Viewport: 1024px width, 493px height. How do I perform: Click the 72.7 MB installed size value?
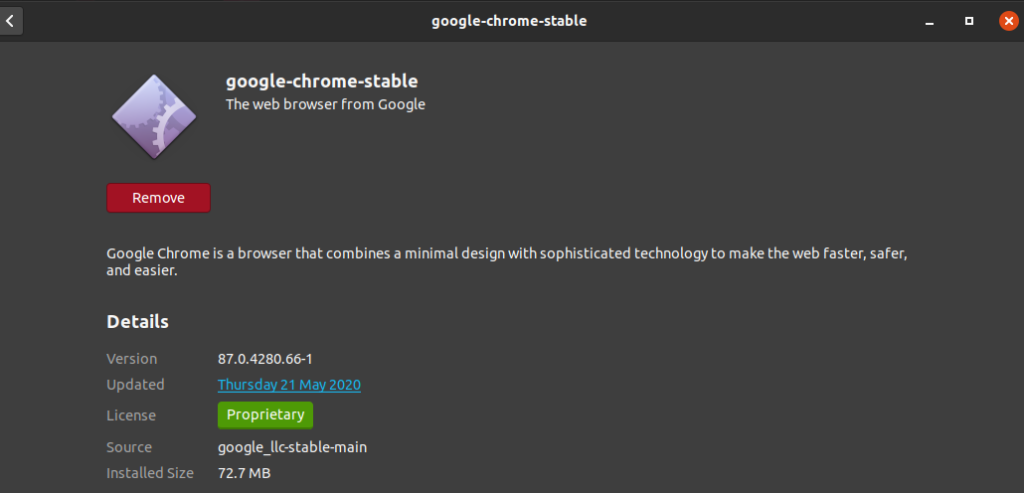pos(244,472)
